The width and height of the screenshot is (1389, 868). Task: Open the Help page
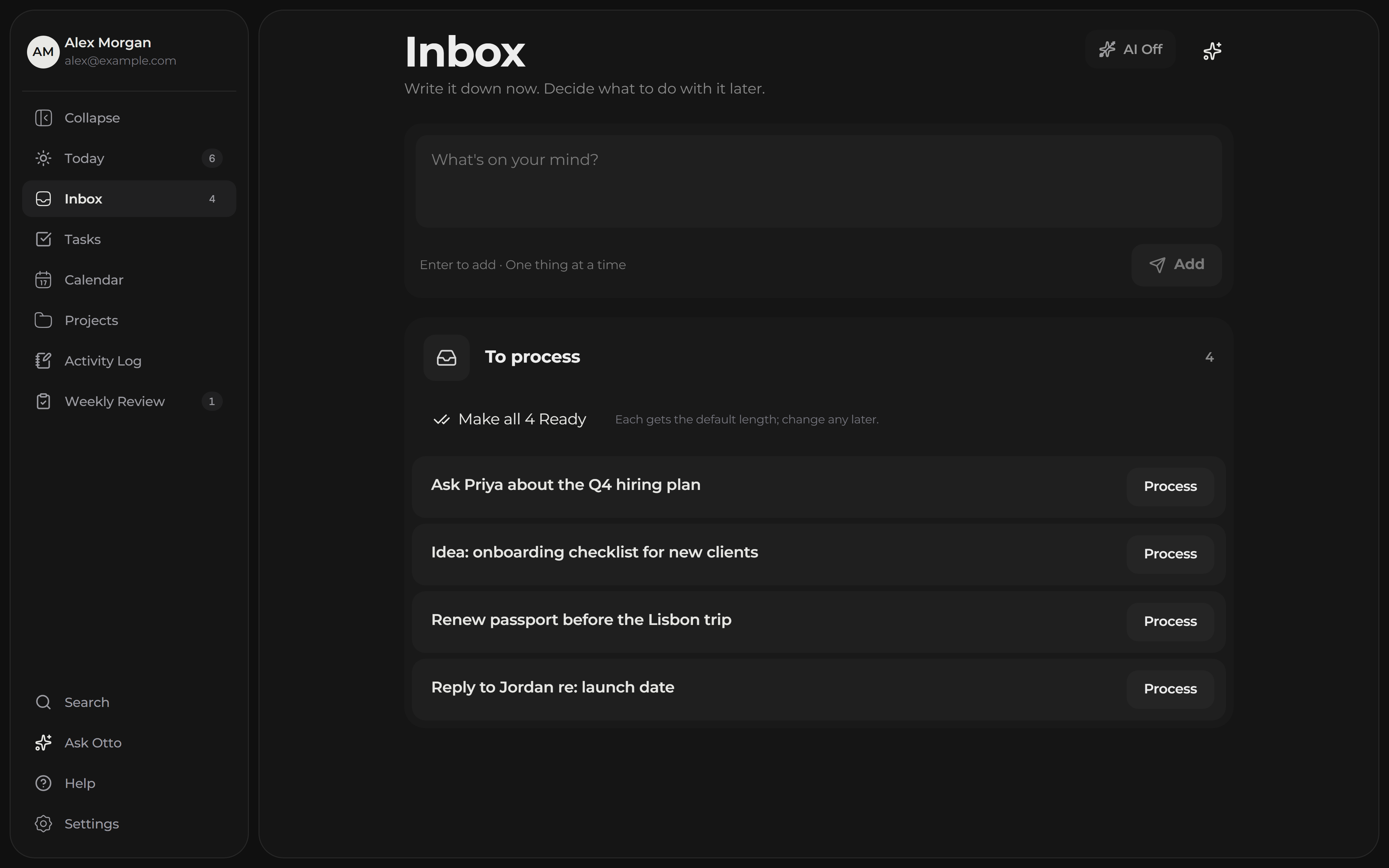click(x=129, y=783)
